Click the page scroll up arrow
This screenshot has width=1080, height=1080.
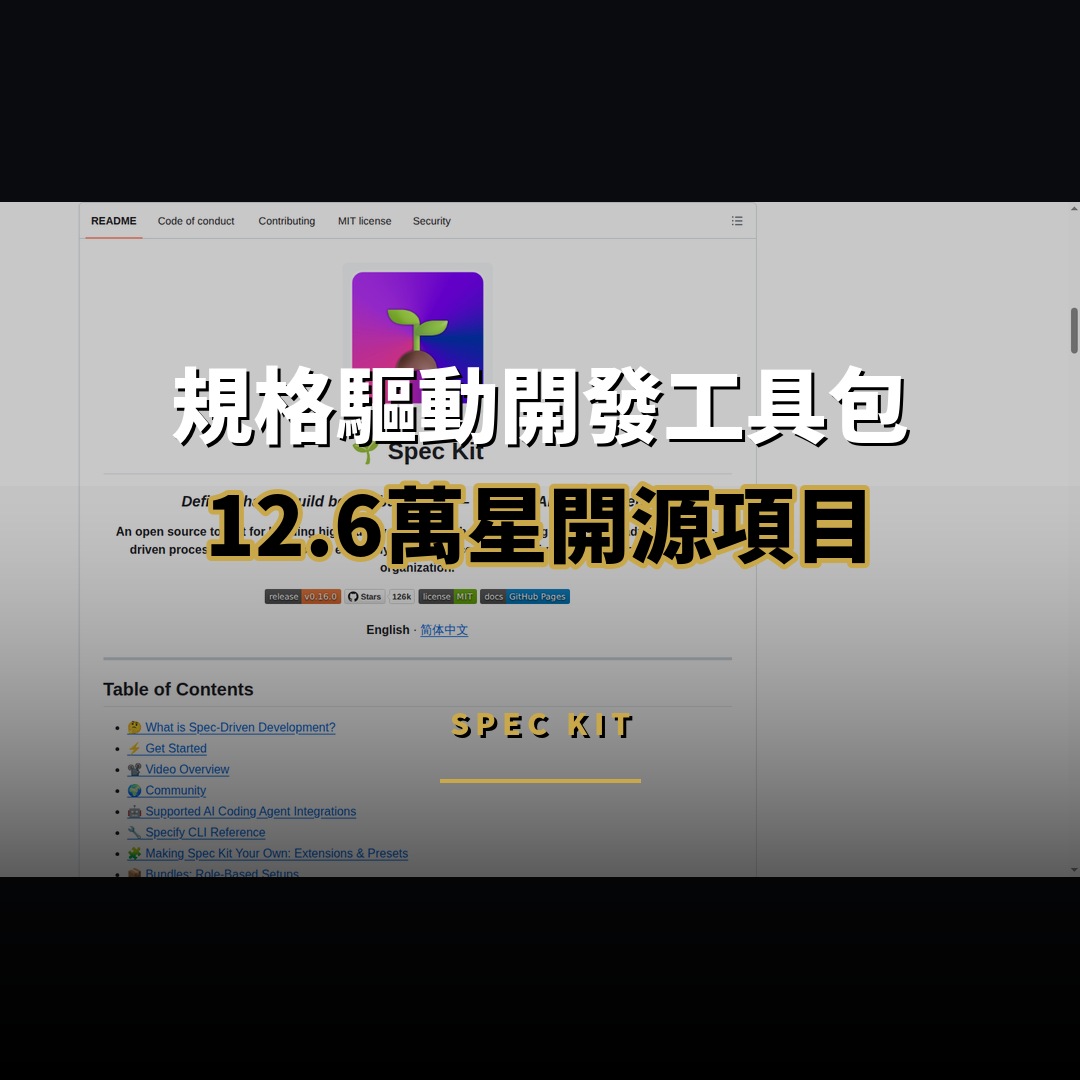(1074, 208)
